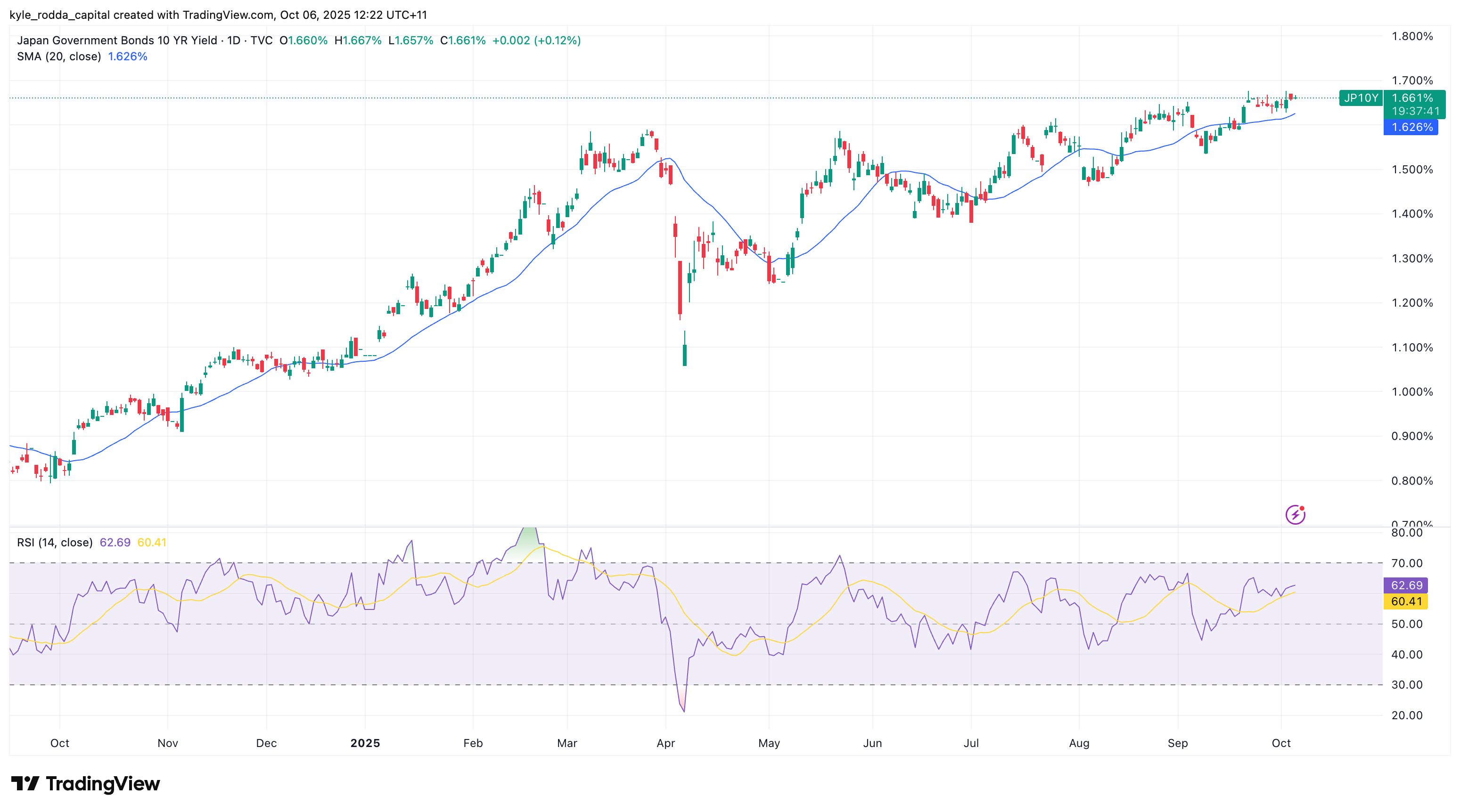Click the Apr label on time axis
The height and width of the screenshot is (812, 1460).
coord(665,743)
